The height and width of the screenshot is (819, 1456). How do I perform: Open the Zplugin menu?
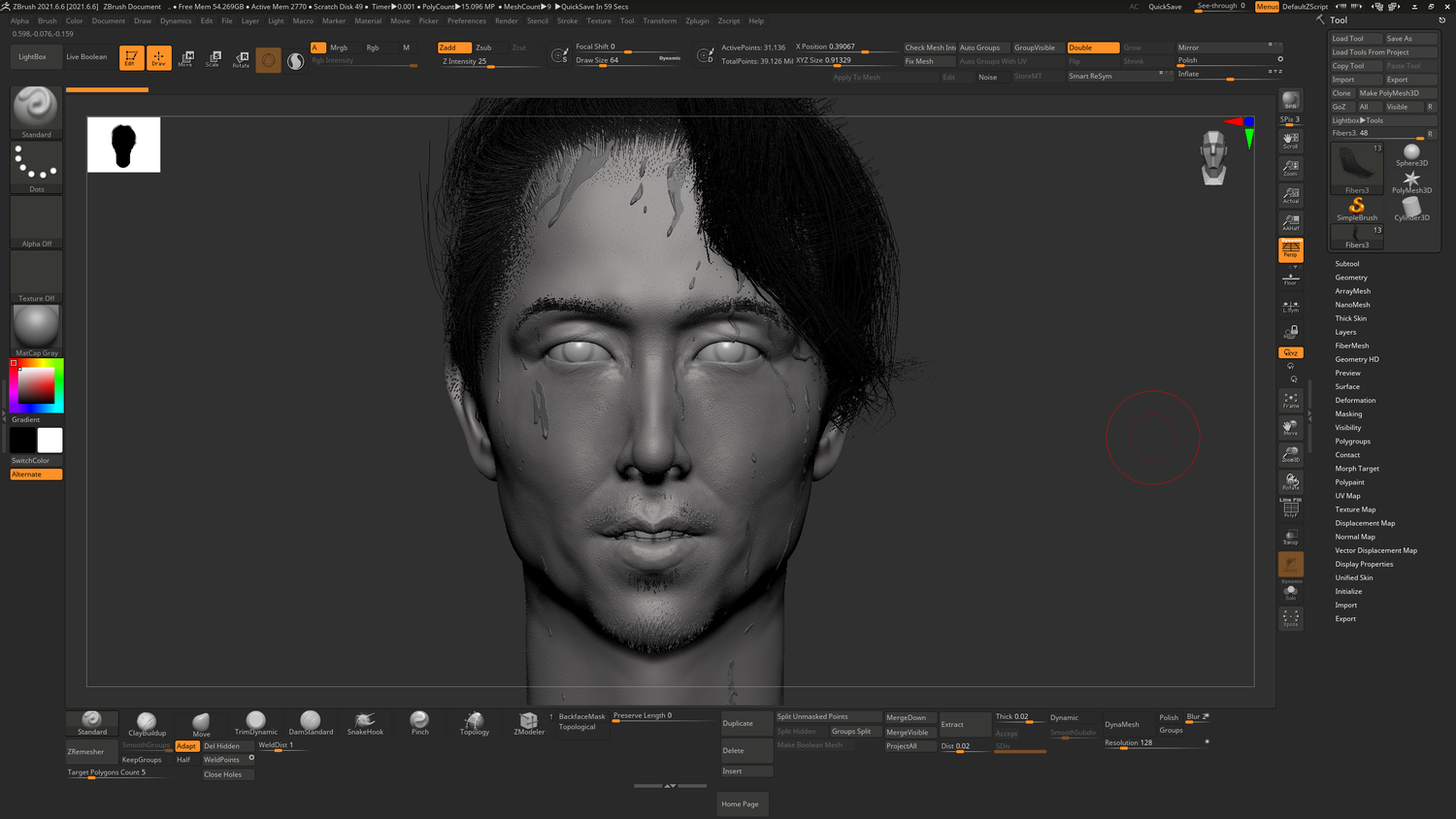click(697, 20)
